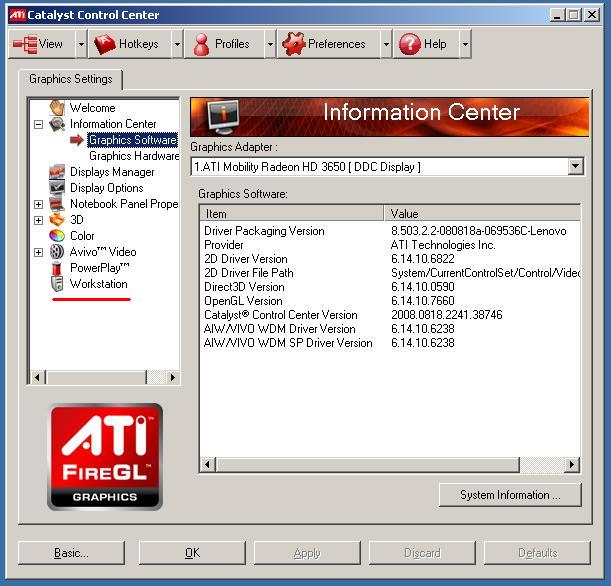Image resolution: width=611 pixels, height=586 pixels.
Task: Click the View toolbar icon
Action: point(25,44)
